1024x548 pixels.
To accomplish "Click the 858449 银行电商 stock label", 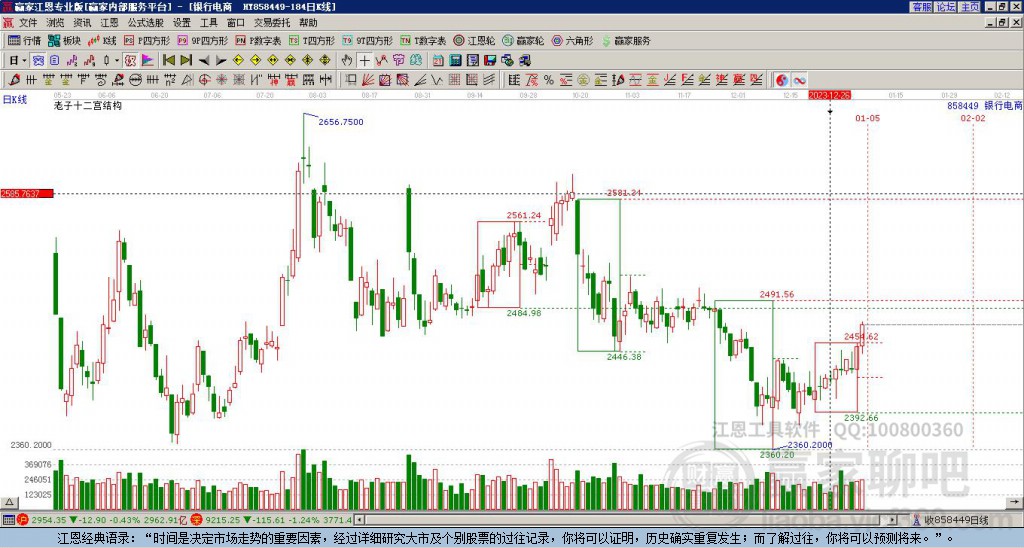I will pos(984,105).
